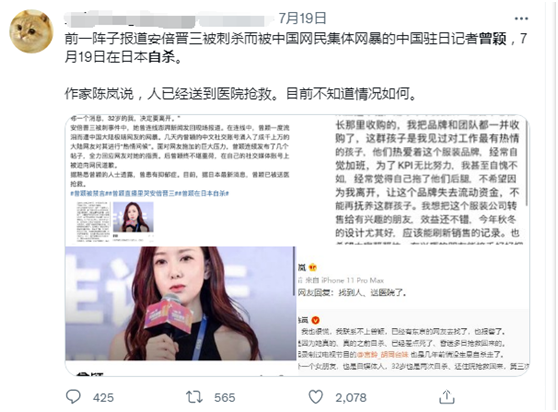Open the three-dot more options menu
Screen dimensions: 558x412
tap(521, 19)
